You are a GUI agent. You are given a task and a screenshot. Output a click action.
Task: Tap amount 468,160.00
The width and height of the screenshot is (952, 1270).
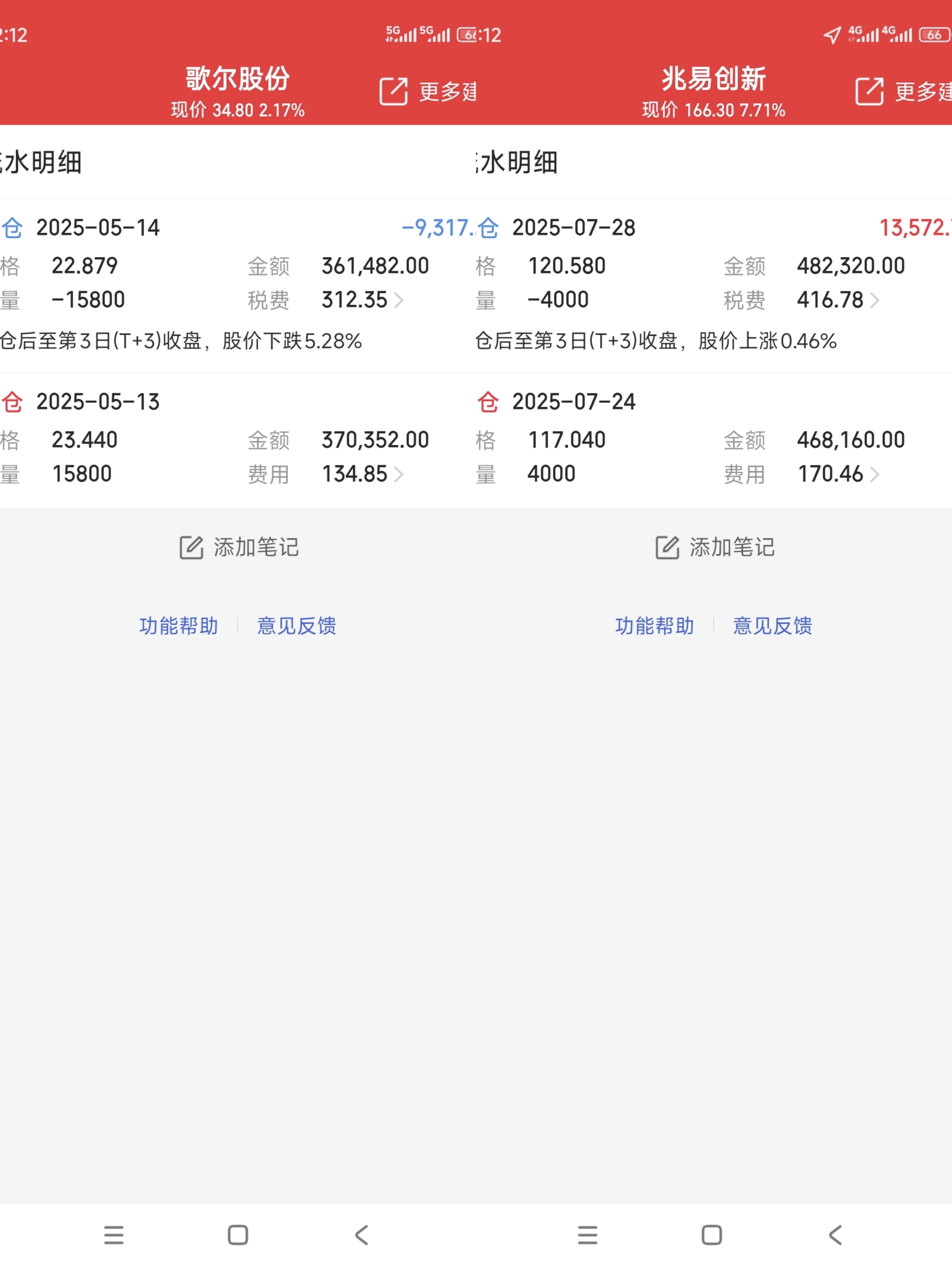tap(851, 440)
